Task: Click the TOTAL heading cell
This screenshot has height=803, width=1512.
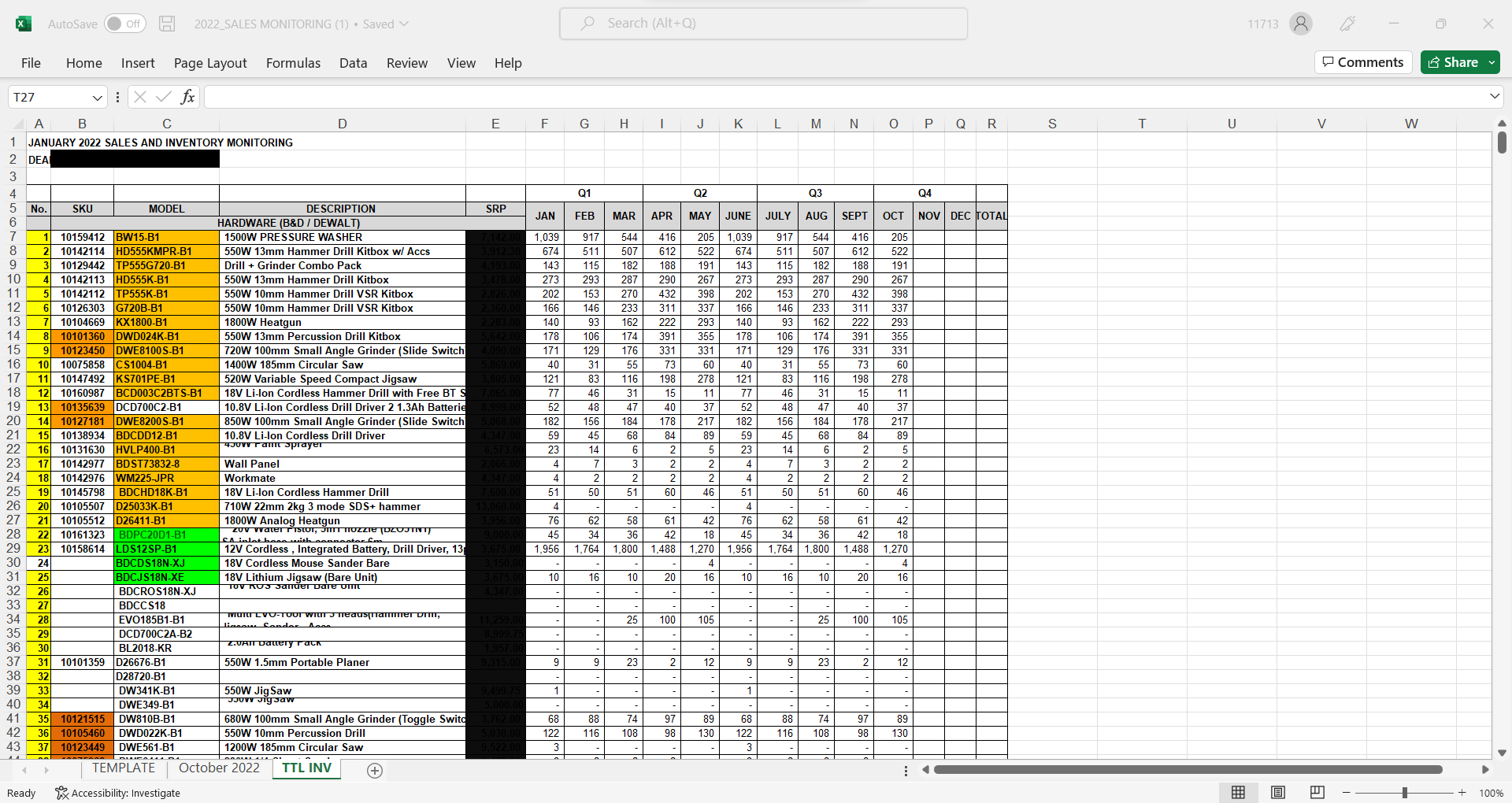Action: coord(991,216)
